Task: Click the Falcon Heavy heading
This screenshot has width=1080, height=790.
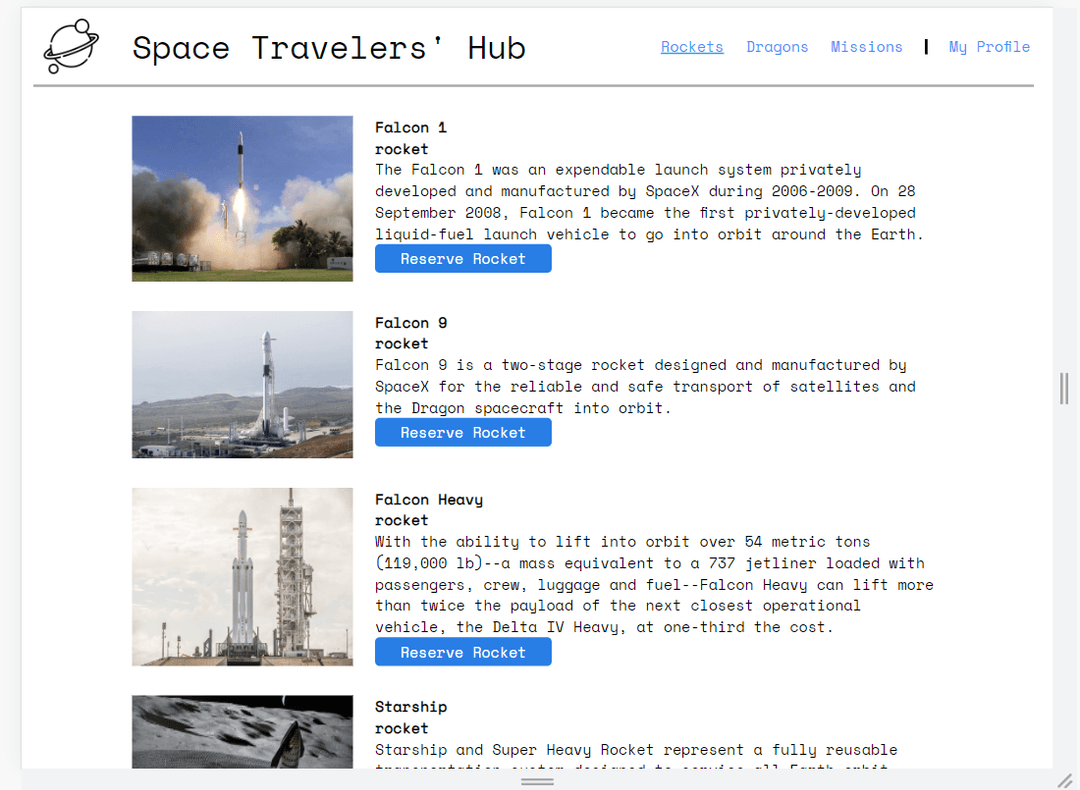Action: click(x=428, y=499)
